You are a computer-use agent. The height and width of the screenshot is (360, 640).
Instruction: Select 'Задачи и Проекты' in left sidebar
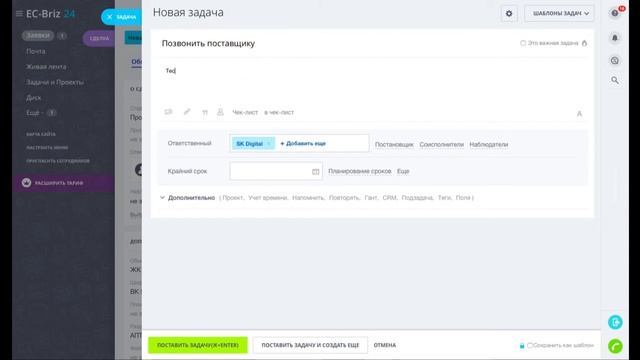55,82
